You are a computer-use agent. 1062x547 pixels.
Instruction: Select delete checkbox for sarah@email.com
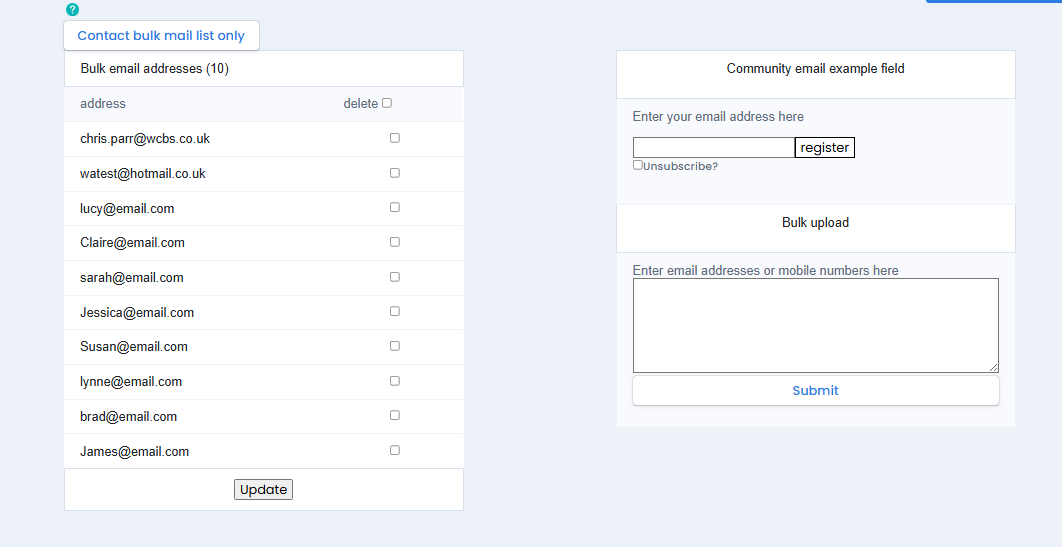pos(395,277)
